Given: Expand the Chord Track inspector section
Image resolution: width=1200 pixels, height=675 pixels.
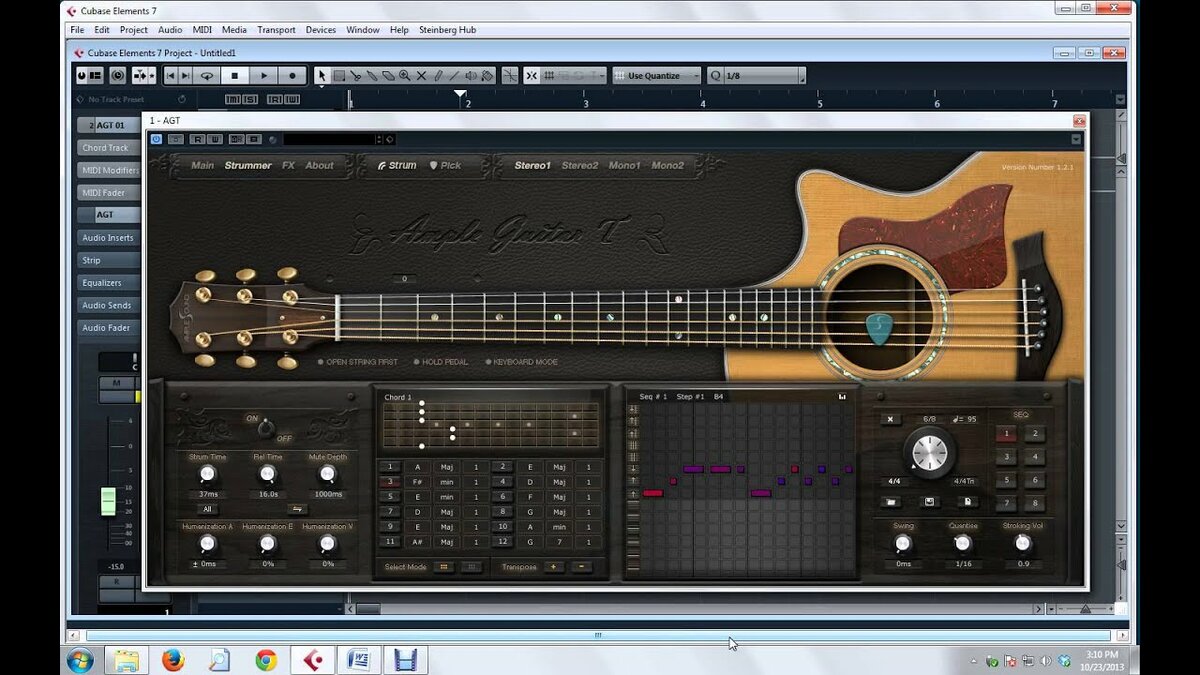Looking at the screenshot, I should [x=107, y=148].
